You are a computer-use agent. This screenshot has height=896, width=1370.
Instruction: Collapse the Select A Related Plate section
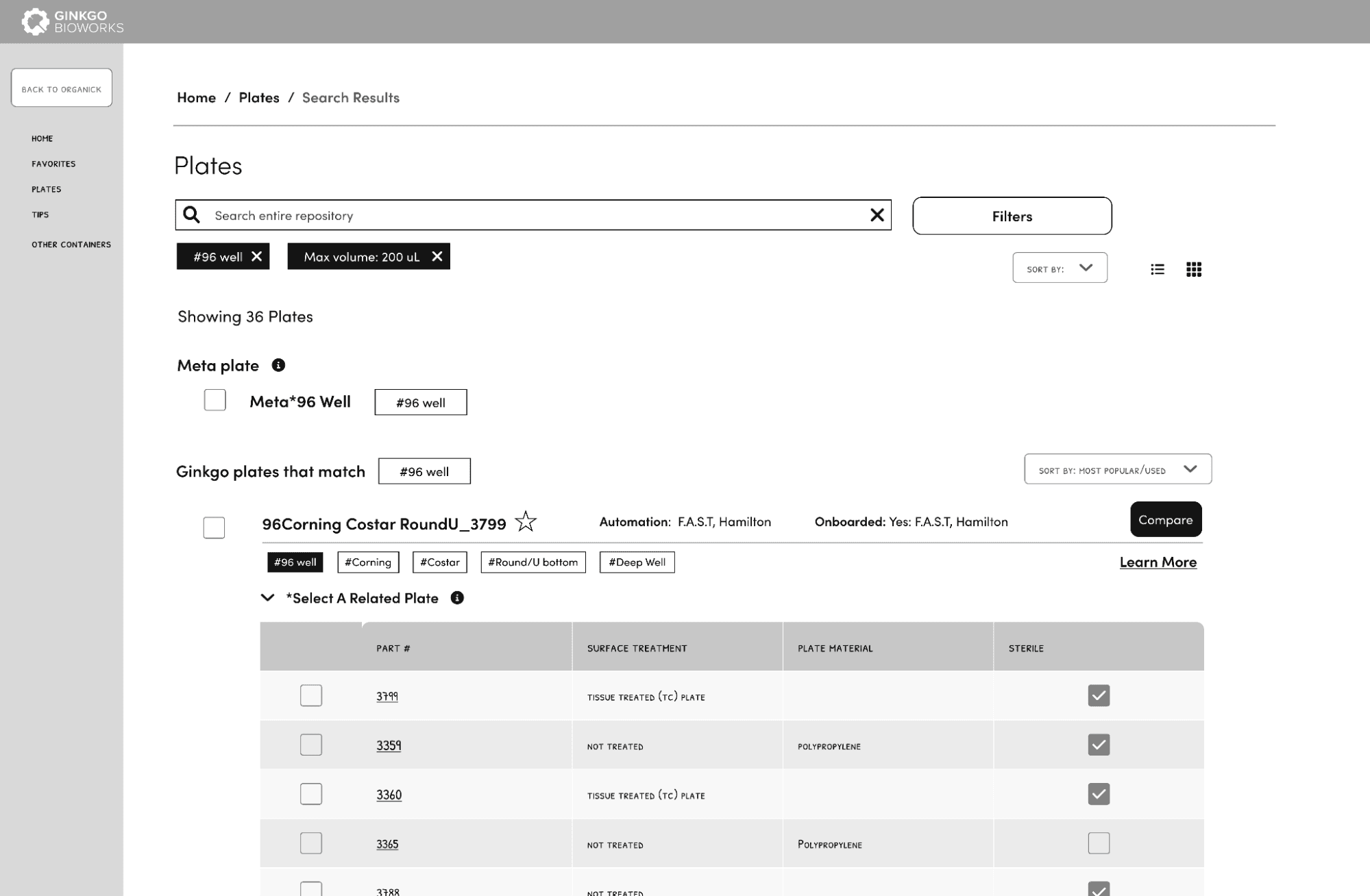(268, 598)
